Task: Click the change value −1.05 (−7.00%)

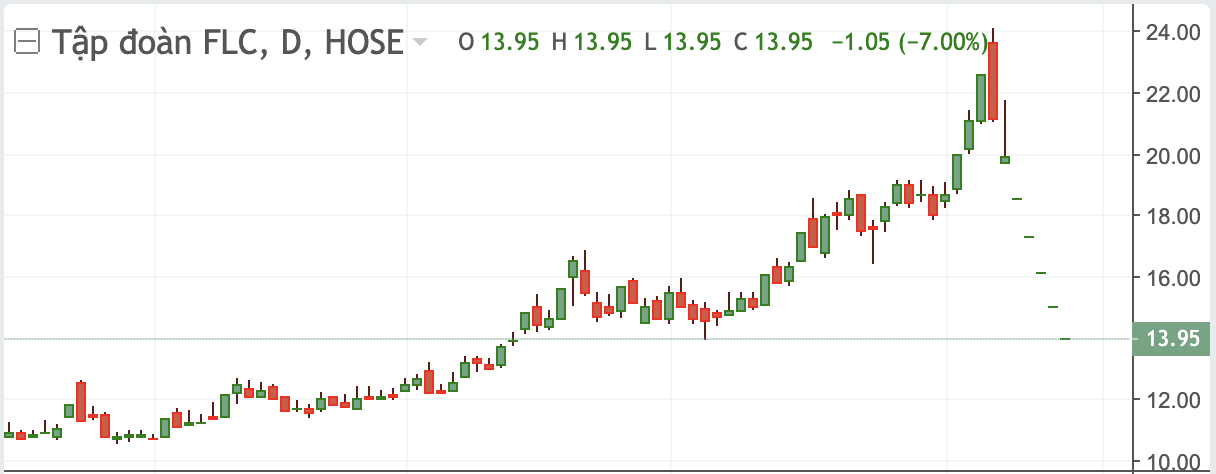Action: pyautogui.click(x=909, y=42)
